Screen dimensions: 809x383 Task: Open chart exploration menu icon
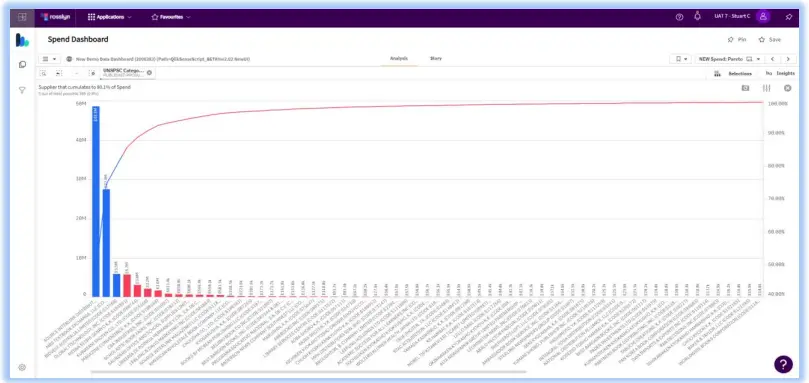click(767, 88)
